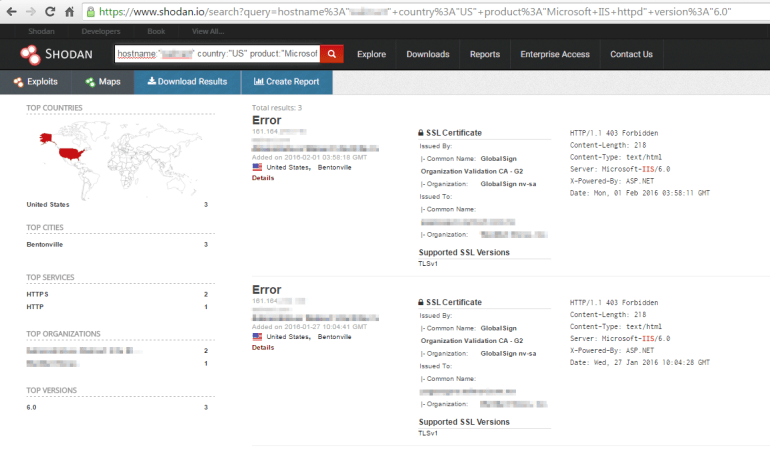This screenshot has width=770, height=464.
Task: Open Details link of first Error result
Action: pos(263,178)
